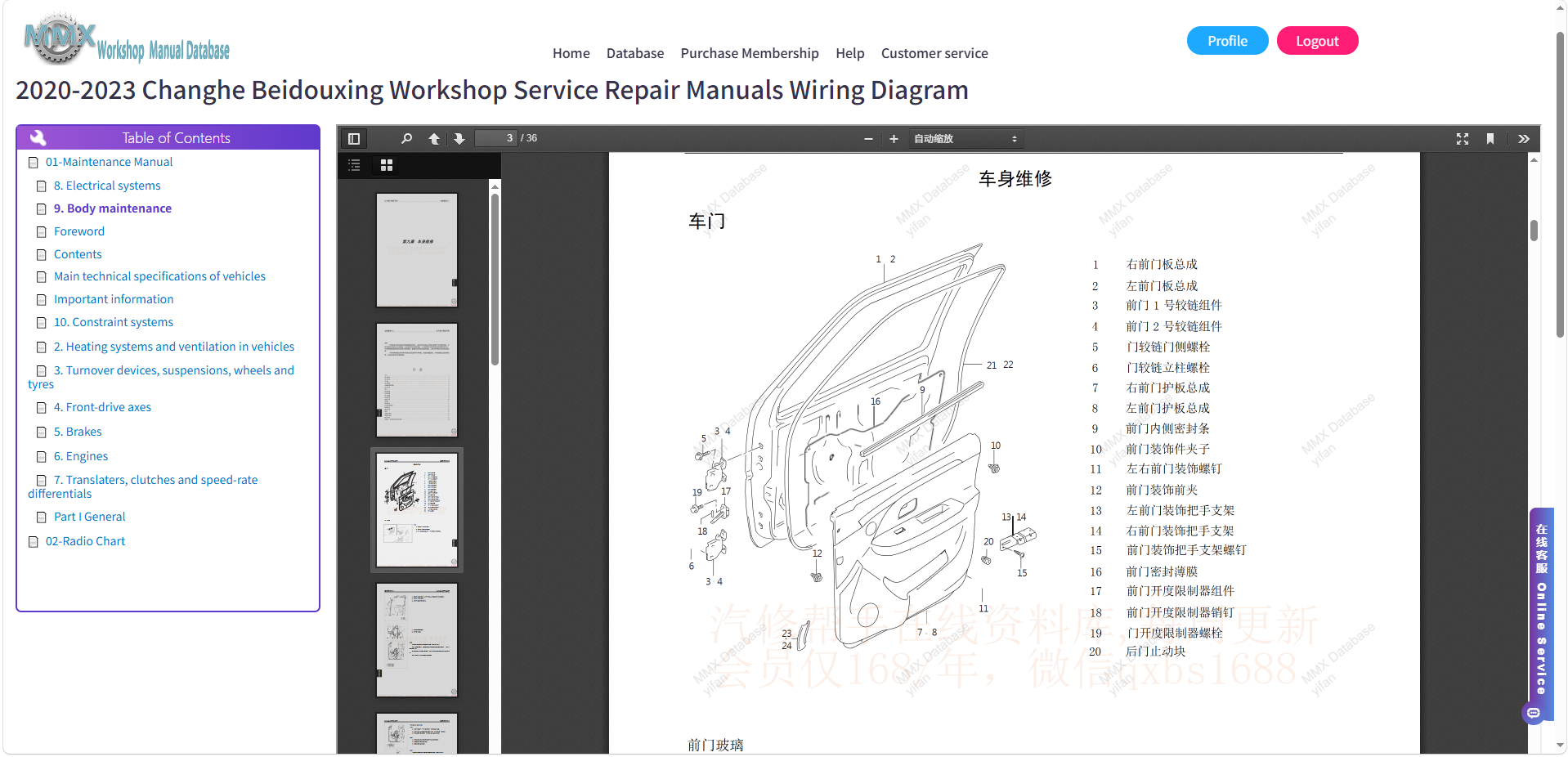Image resolution: width=1568 pixels, height=757 pixels.
Task: Open the Database menu item
Action: pos(635,53)
